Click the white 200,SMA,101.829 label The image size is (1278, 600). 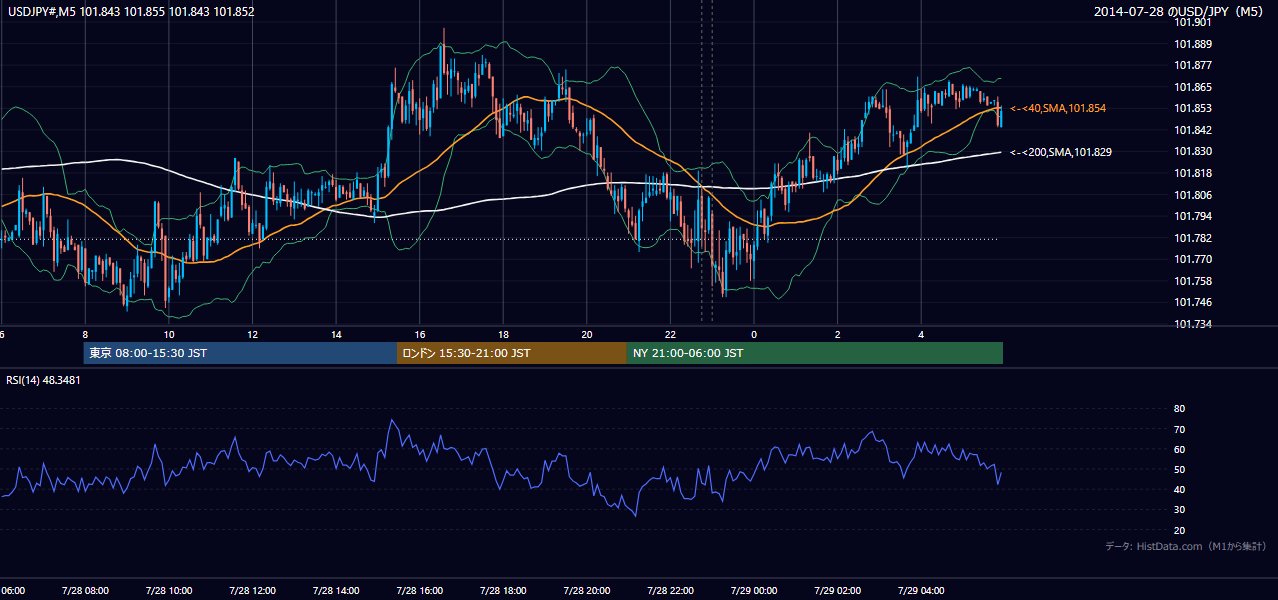(x=1061, y=152)
